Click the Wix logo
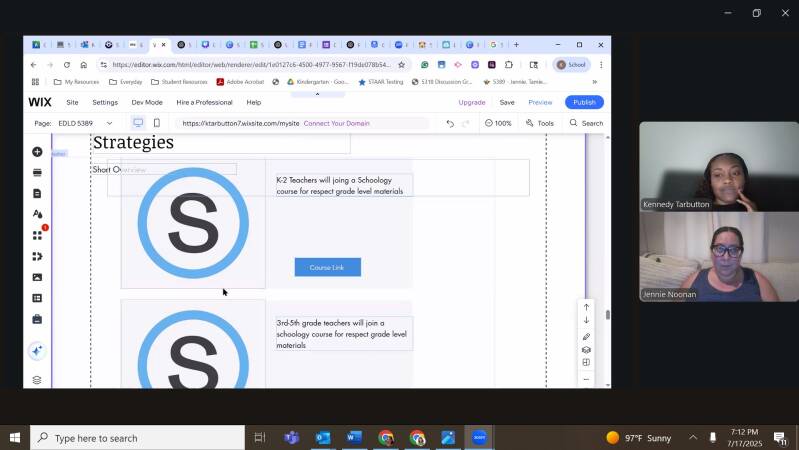 pyautogui.click(x=40, y=102)
